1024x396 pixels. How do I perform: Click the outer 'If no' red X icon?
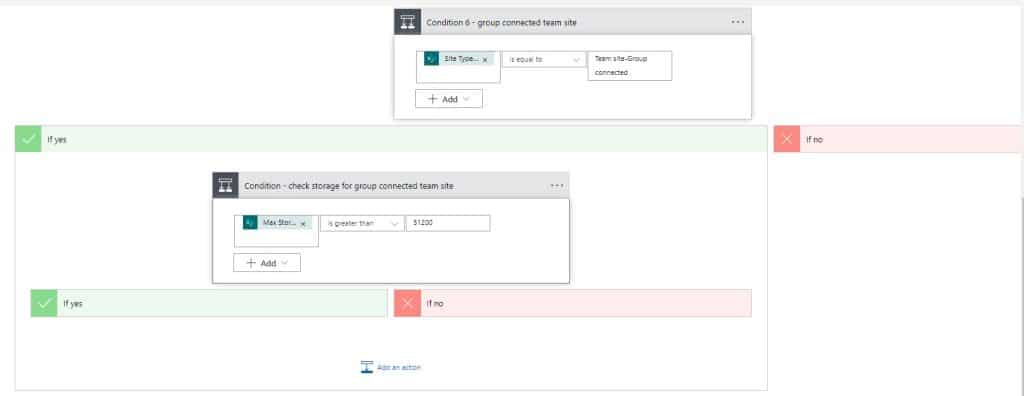click(x=787, y=139)
